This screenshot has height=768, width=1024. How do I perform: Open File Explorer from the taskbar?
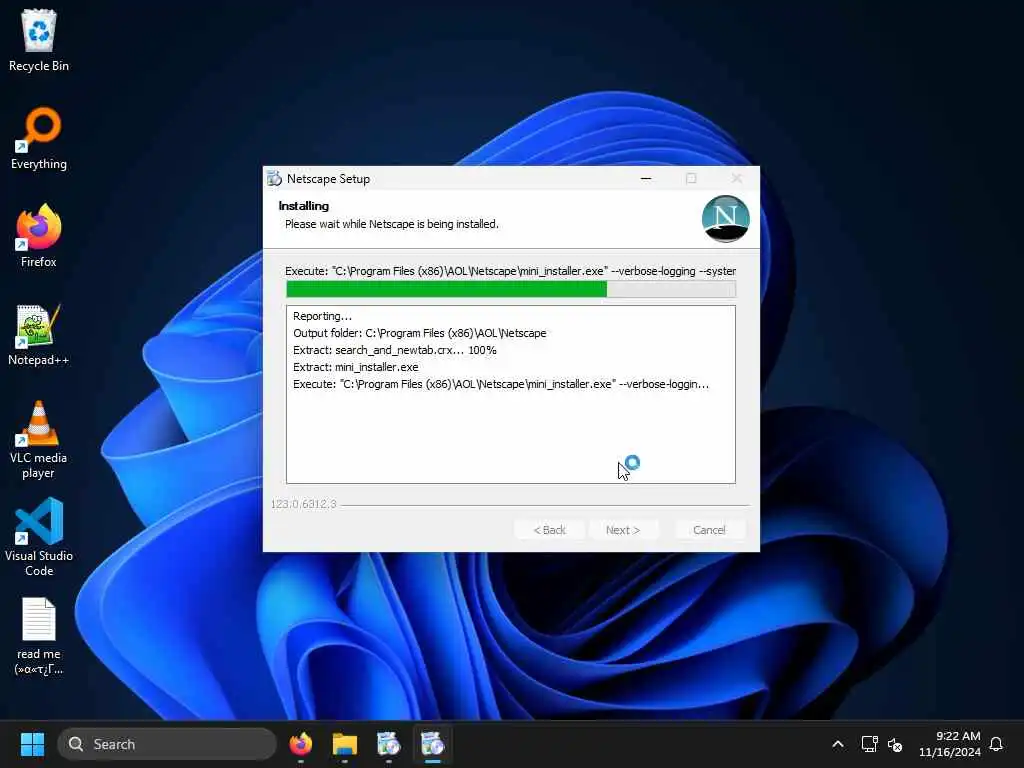[x=345, y=744]
